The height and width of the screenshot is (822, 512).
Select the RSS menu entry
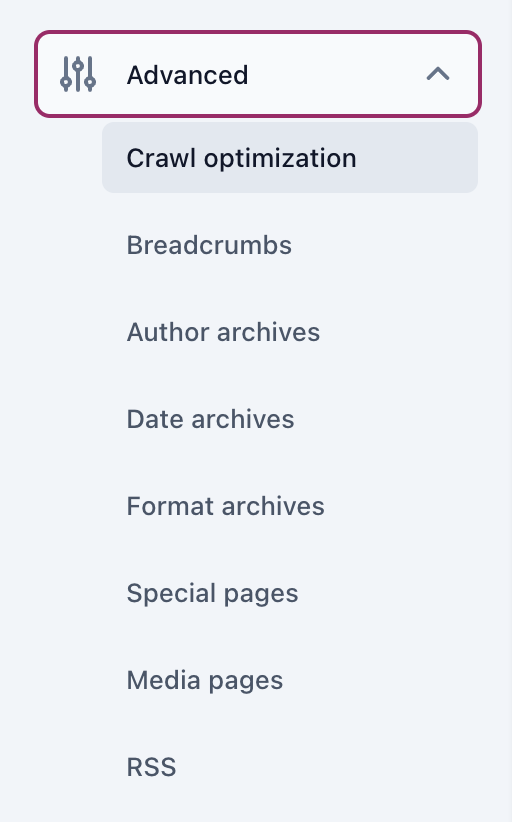point(290,767)
